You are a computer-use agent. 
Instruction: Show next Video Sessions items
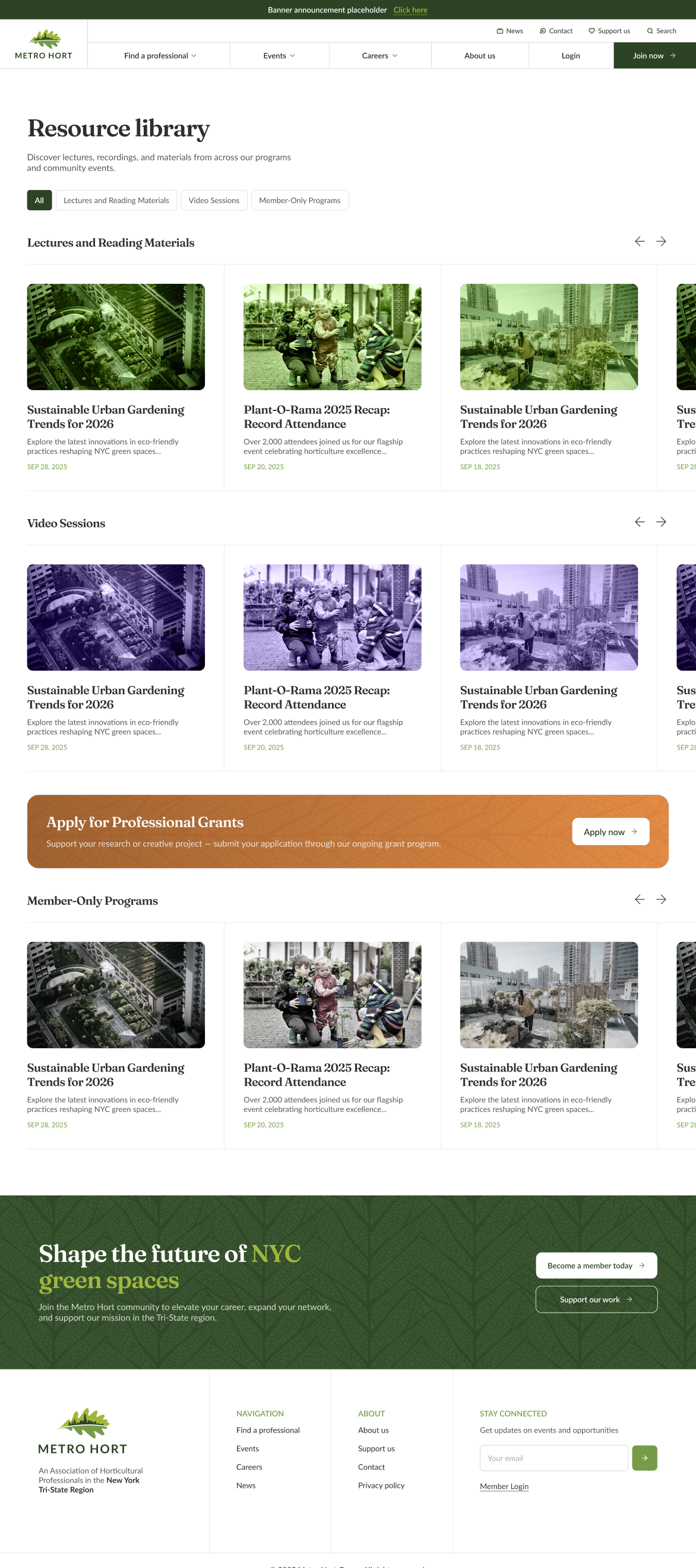(x=662, y=522)
